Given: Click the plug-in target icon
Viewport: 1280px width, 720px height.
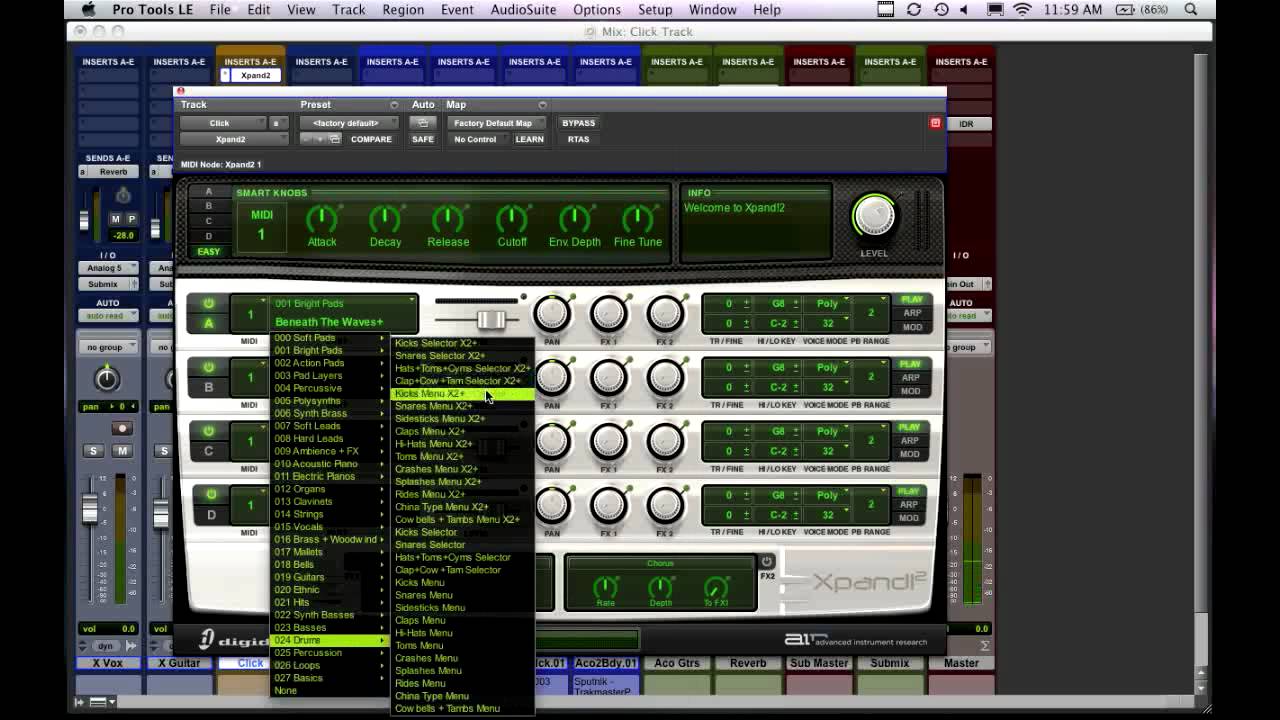Looking at the screenshot, I should (x=935, y=123).
